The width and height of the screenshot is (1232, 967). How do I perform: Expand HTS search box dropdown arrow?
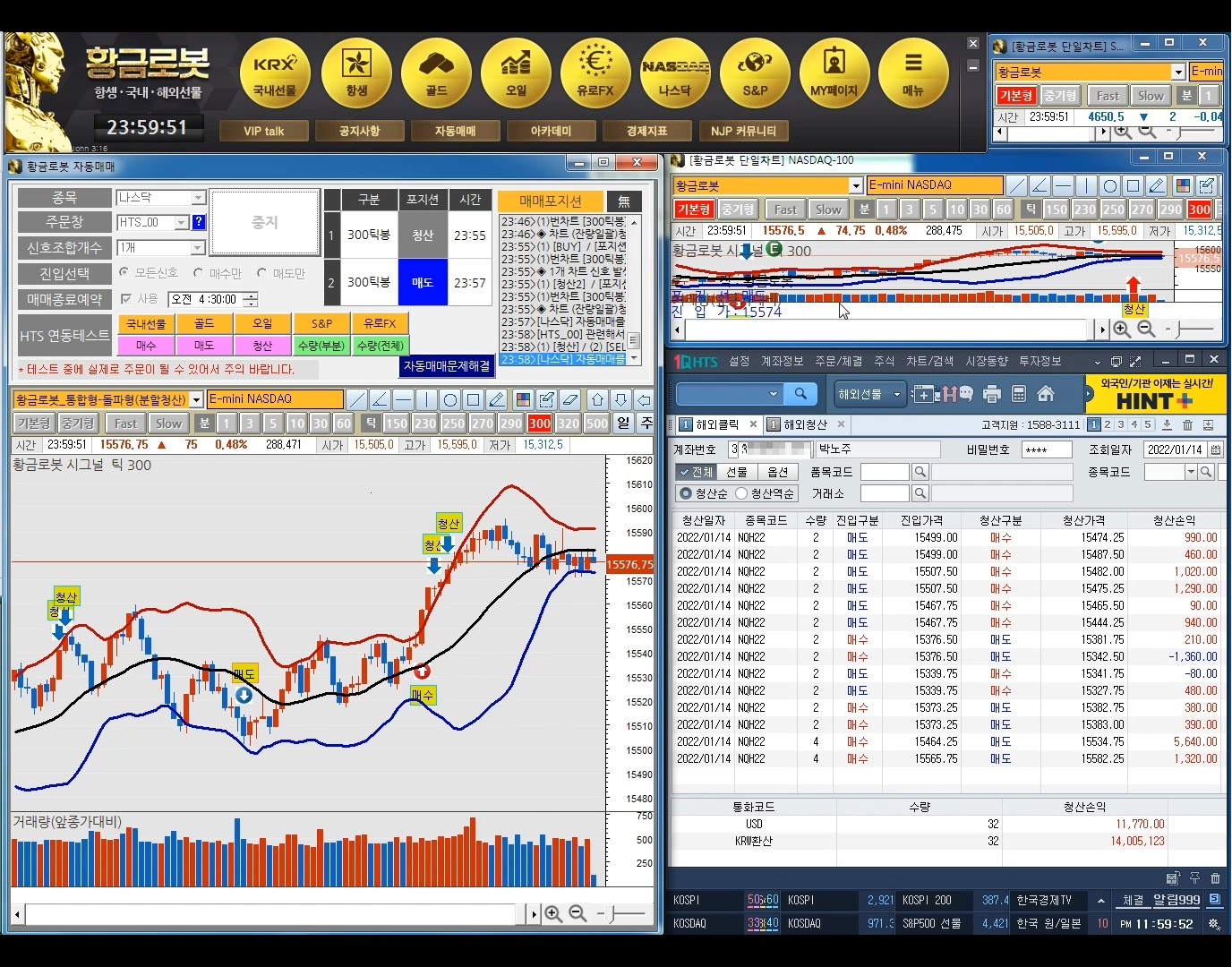click(773, 394)
